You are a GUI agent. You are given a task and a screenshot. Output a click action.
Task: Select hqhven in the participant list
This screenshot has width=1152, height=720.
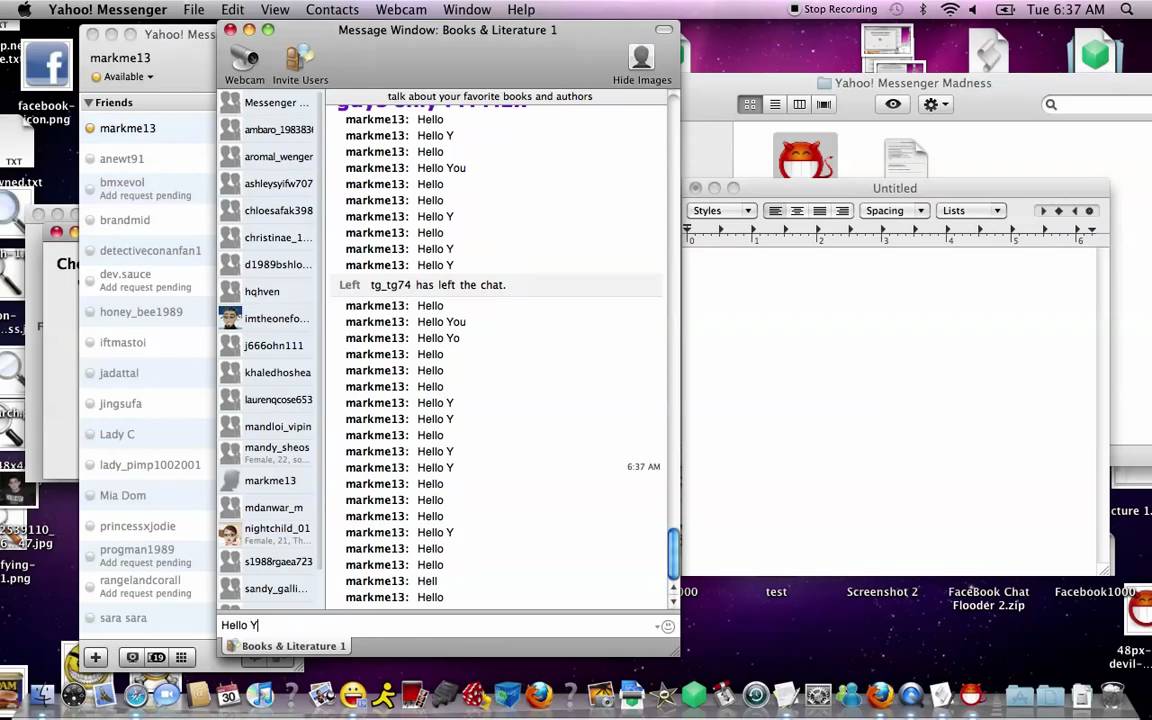click(268, 291)
